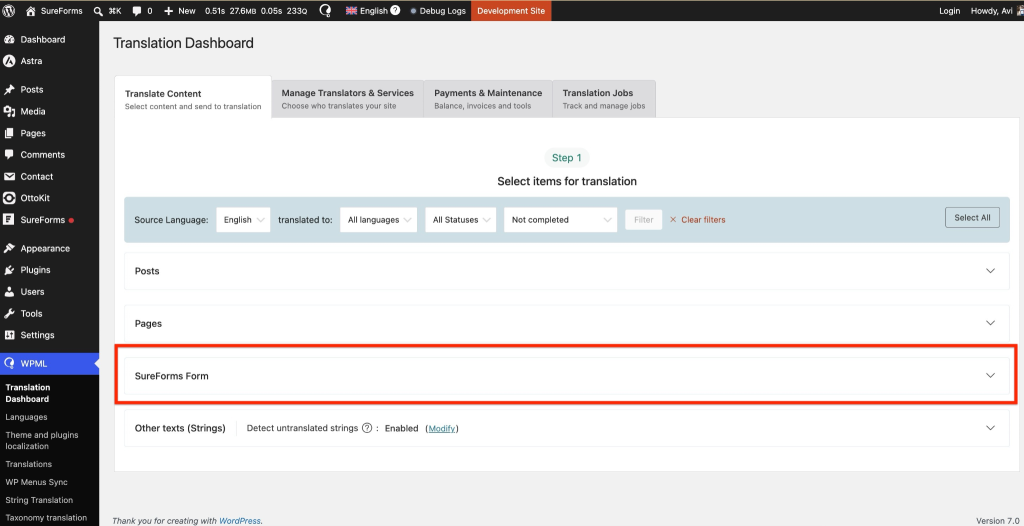Click the 27.6MB memory stat in admin bar
Viewport: 1024px width, 526px height.
point(243,11)
